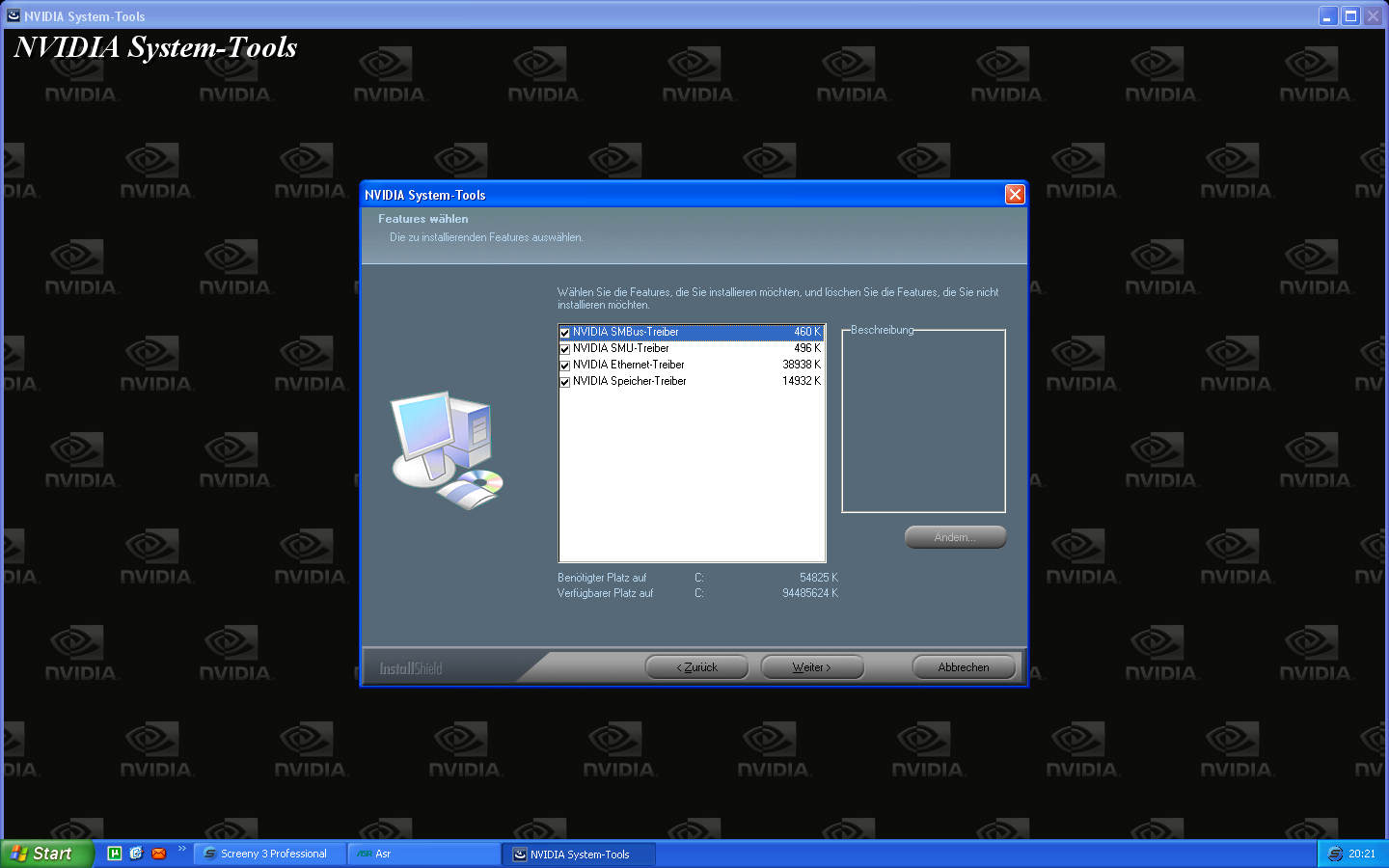Launch the blue quick-launch icon beside the envelope
This screenshot has height=868, width=1389.
pos(136,853)
